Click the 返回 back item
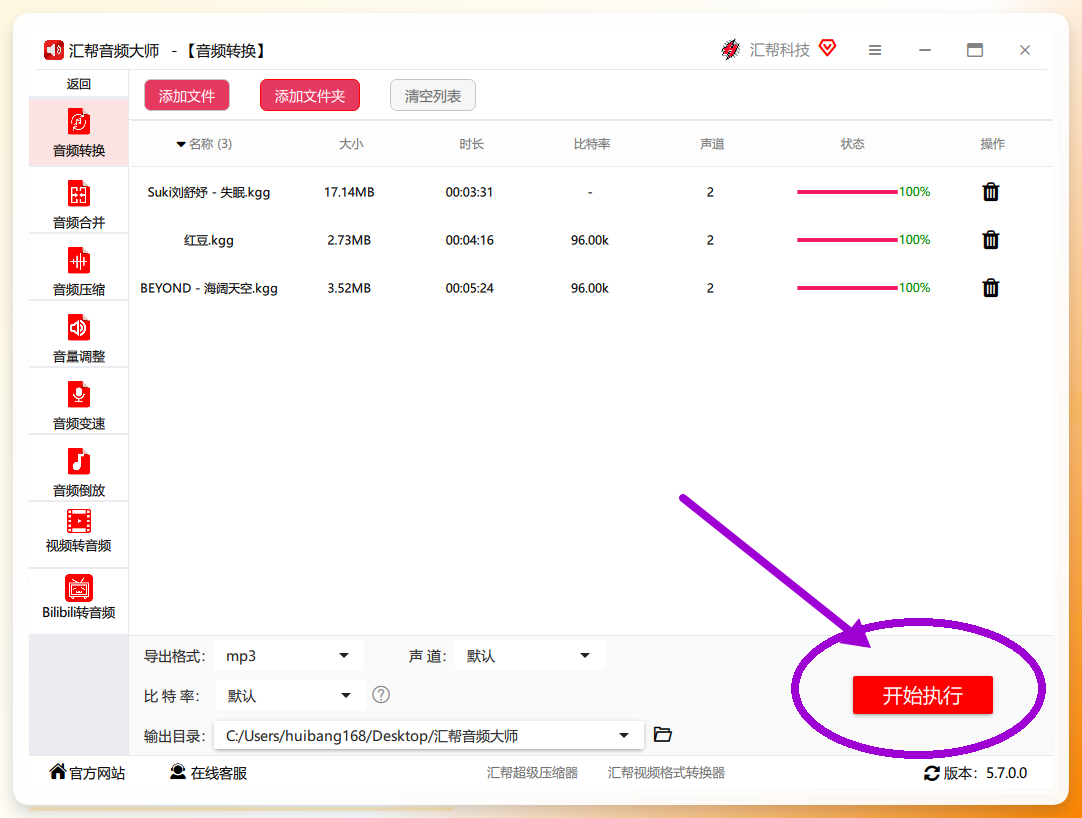 tap(79, 84)
